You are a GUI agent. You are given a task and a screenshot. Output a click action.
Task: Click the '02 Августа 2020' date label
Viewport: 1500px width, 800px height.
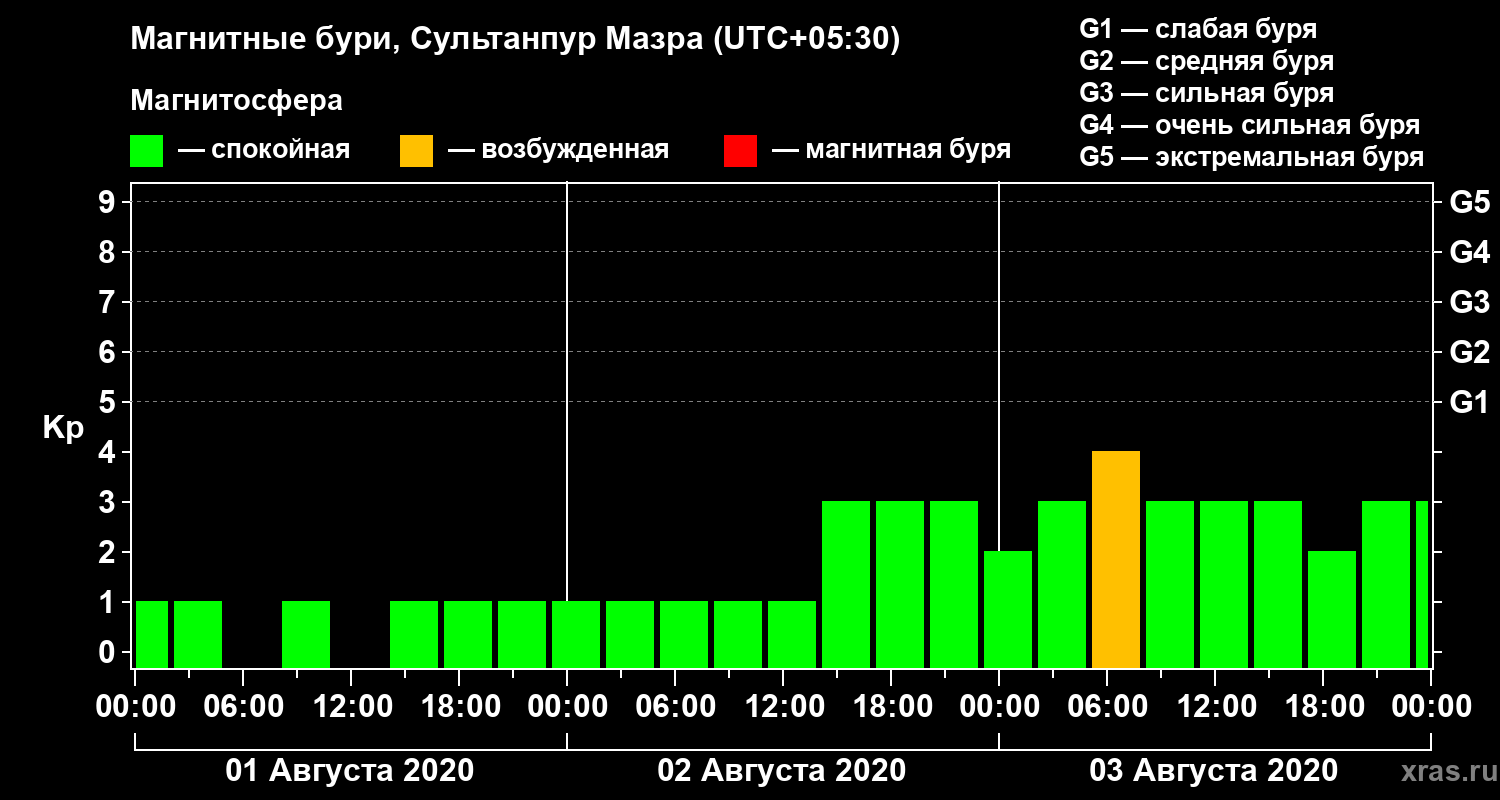click(782, 771)
